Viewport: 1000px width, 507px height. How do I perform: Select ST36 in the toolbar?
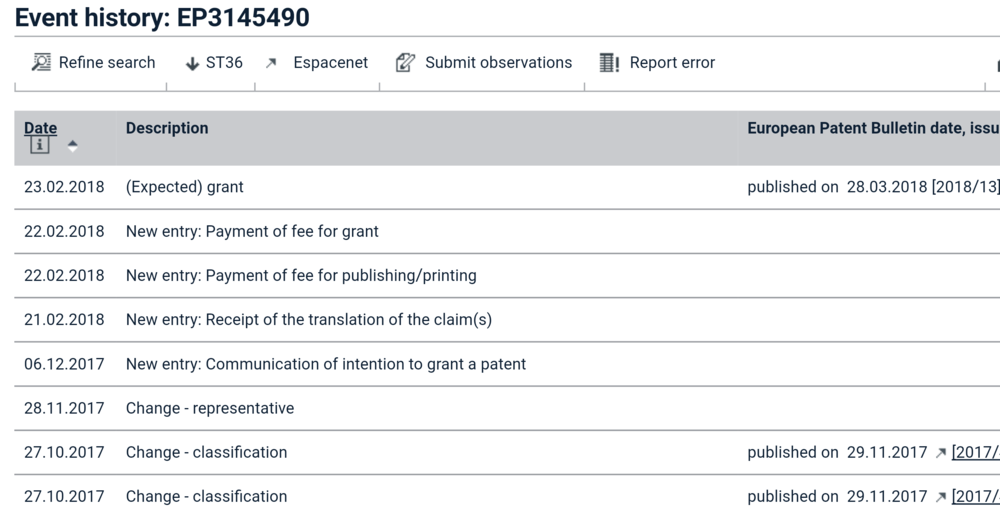[224, 63]
